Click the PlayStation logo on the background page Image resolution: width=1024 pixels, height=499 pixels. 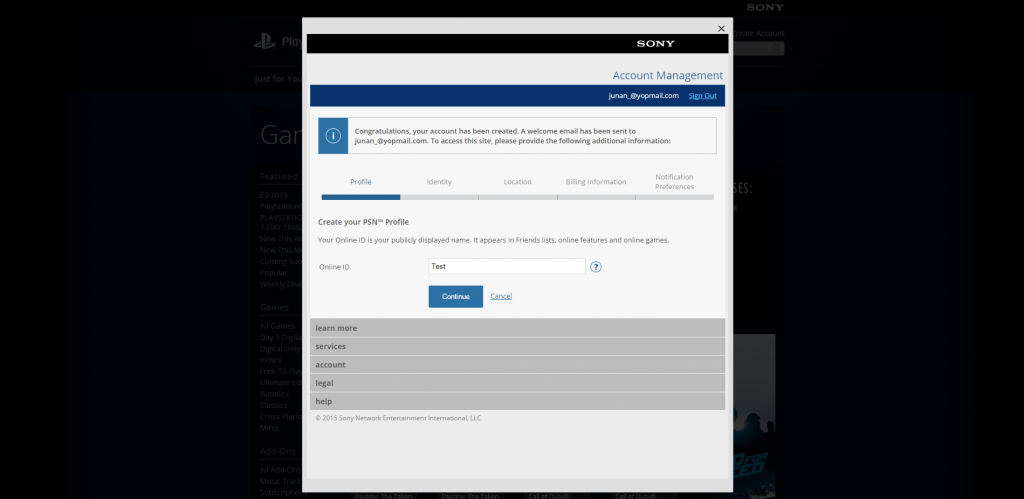click(x=264, y=42)
